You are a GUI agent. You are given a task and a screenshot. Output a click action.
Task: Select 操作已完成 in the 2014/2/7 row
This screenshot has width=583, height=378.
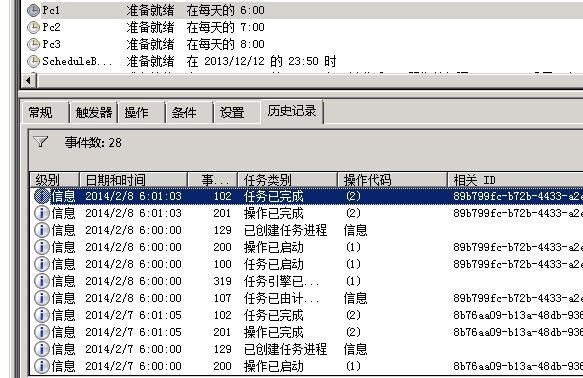point(274,332)
